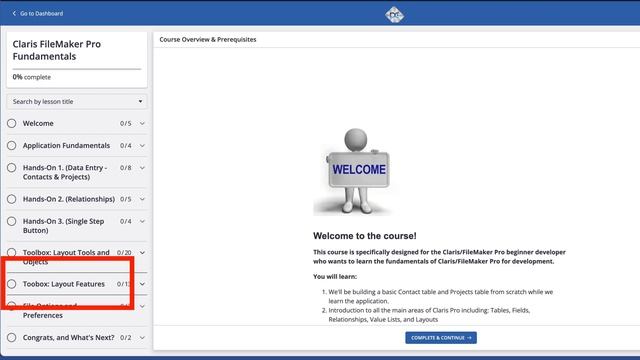Open Hands-On 1. (Data Entry - Contacts & Projects)

(x=65, y=172)
